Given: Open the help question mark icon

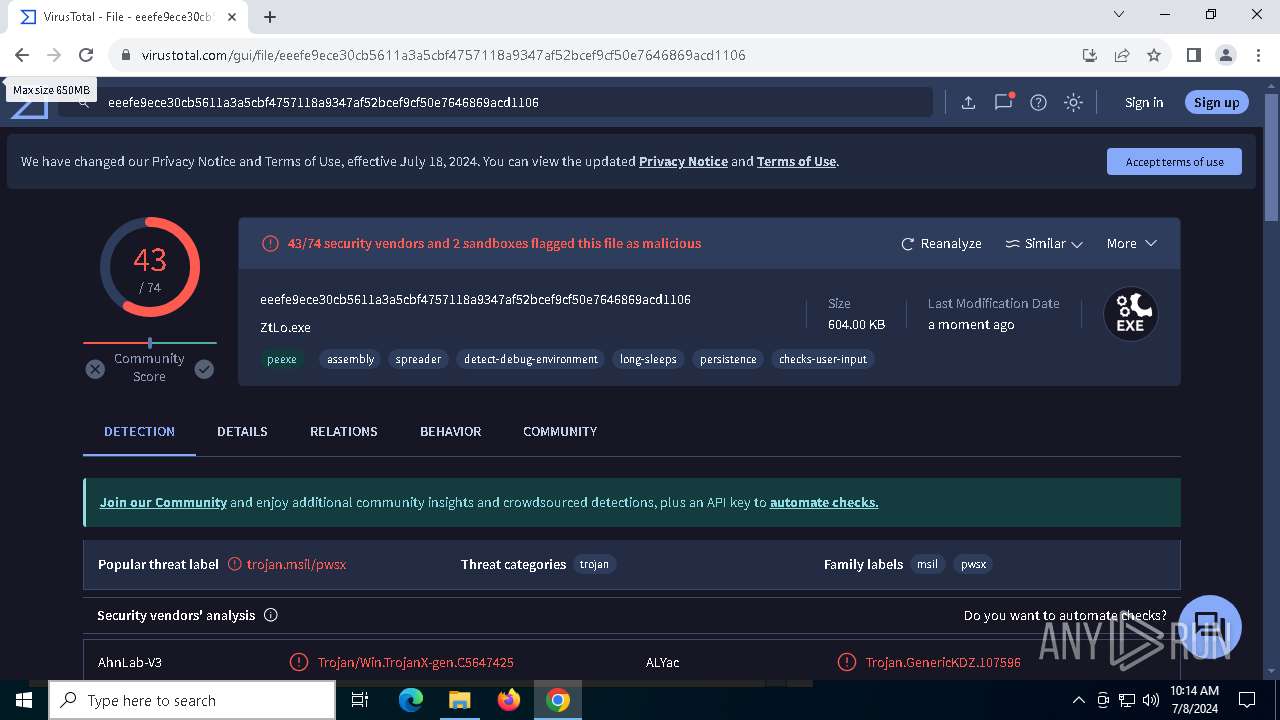Looking at the screenshot, I should [1038, 102].
